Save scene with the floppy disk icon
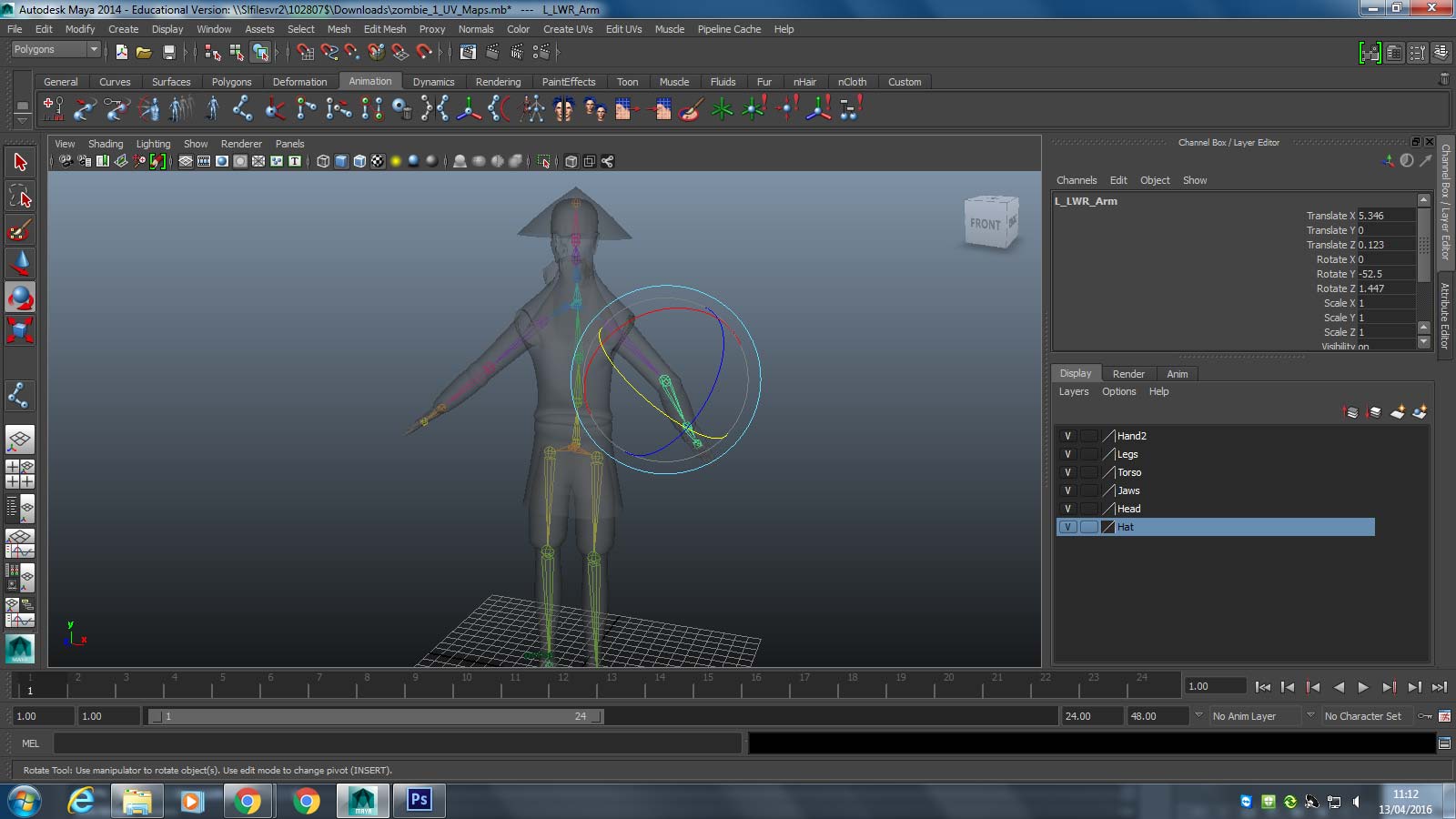1456x819 pixels. coord(167,52)
